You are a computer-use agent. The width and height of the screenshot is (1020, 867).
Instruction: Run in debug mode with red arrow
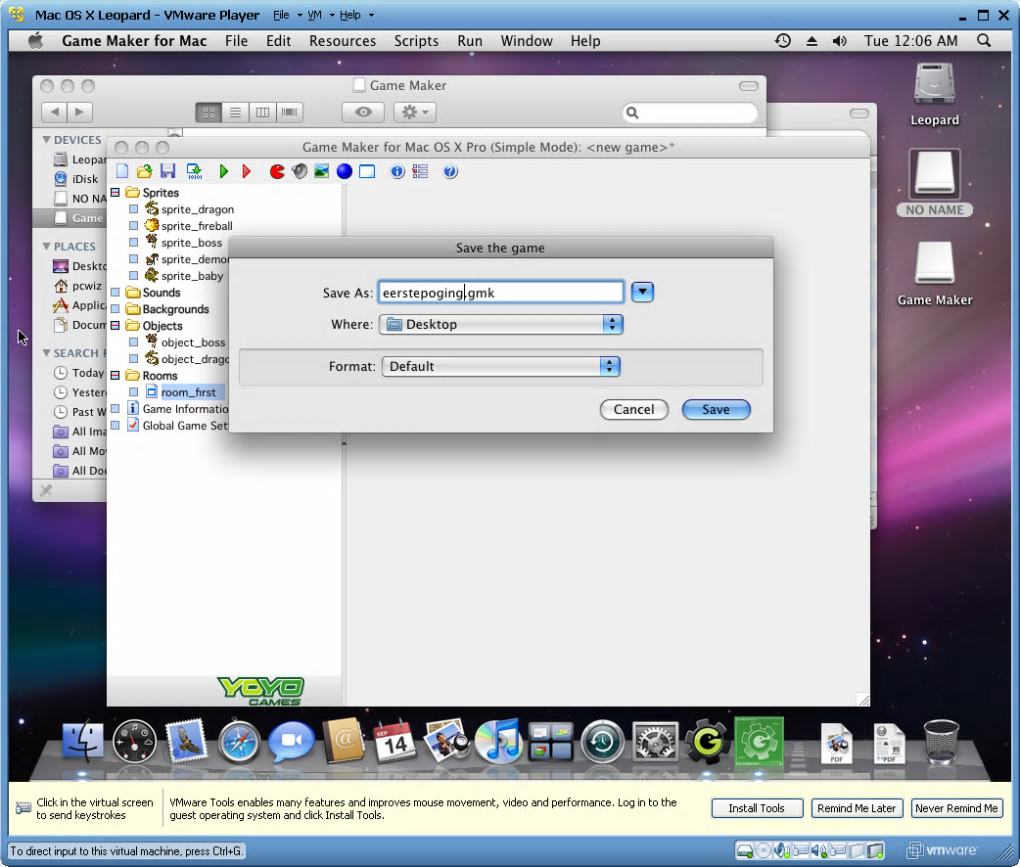pyautogui.click(x=246, y=171)
